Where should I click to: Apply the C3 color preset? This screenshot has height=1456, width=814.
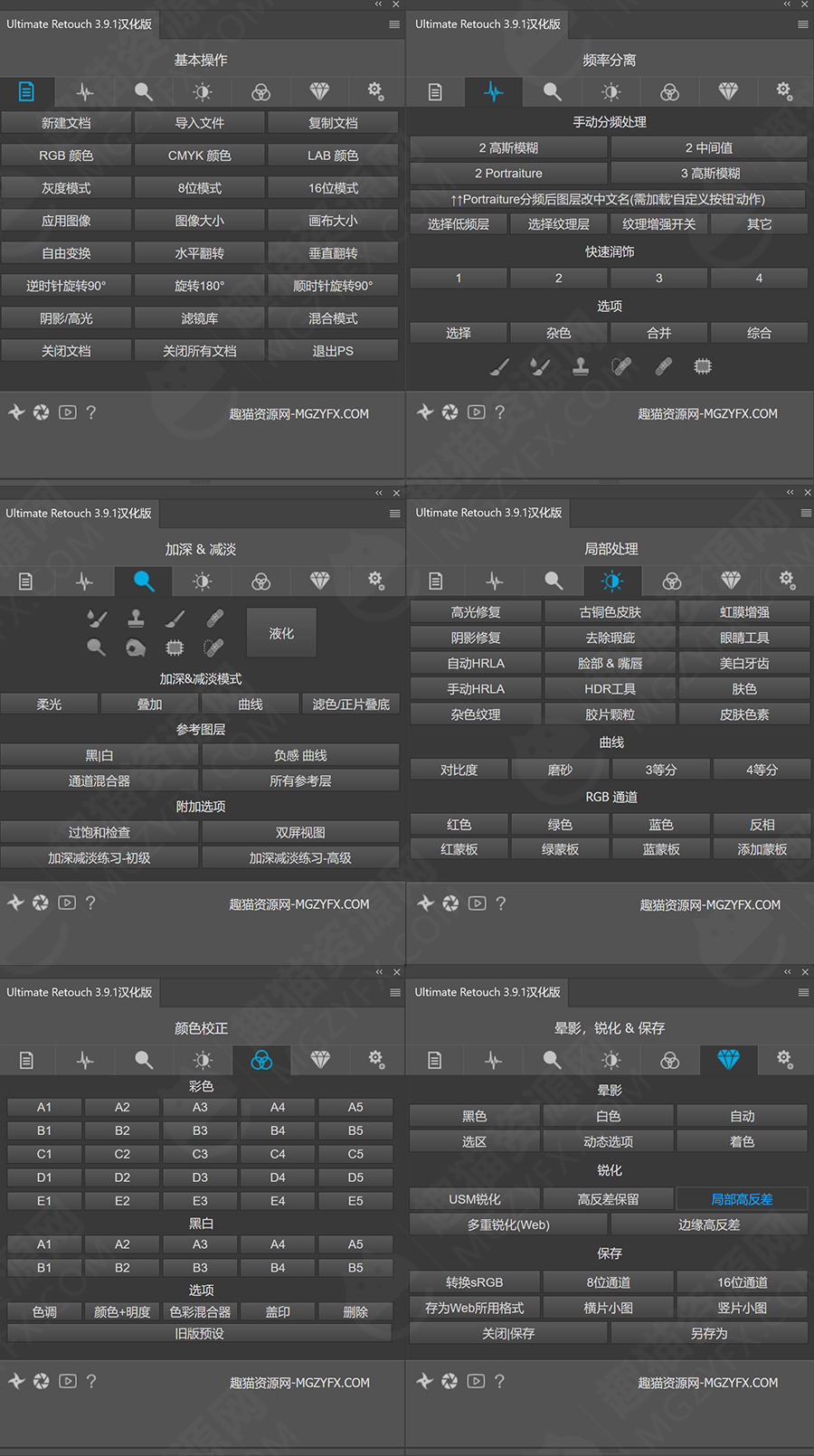click(200, 1154)
